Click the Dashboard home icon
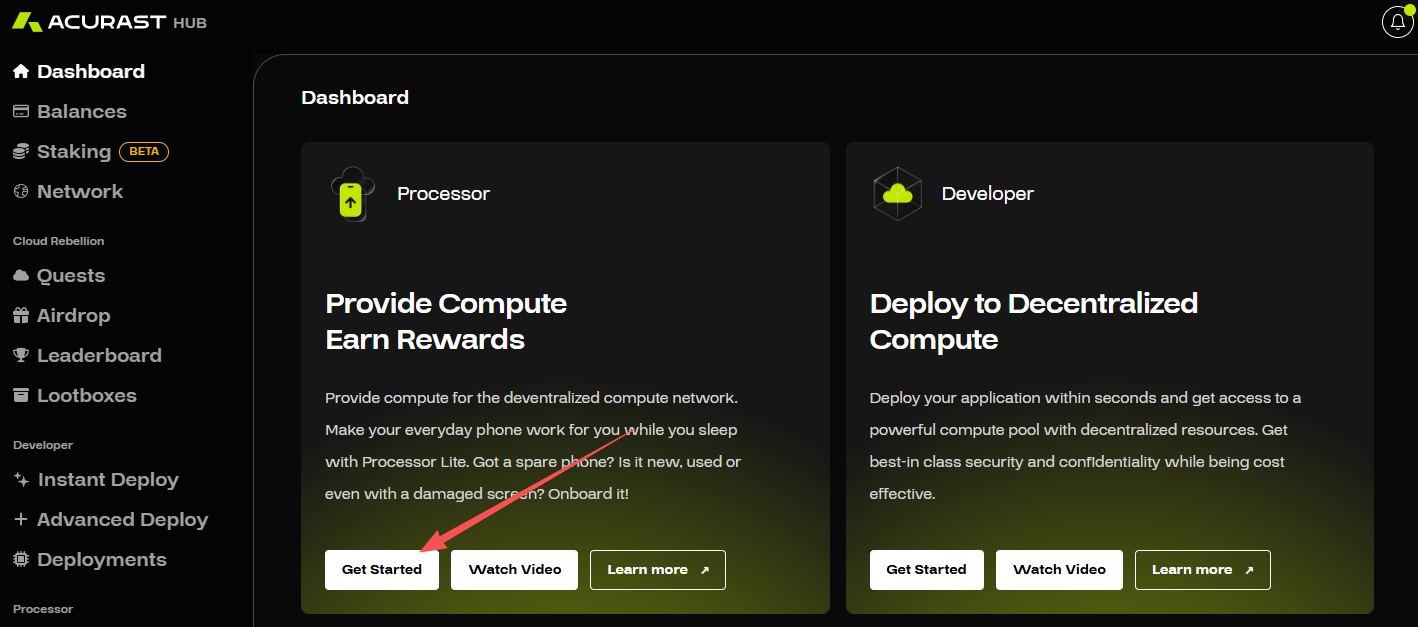 [21, 72]
